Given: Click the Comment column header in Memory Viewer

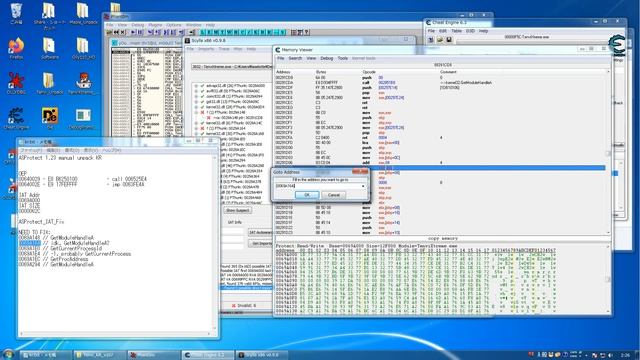Looking at the screenshot, I should coord(448,72).
